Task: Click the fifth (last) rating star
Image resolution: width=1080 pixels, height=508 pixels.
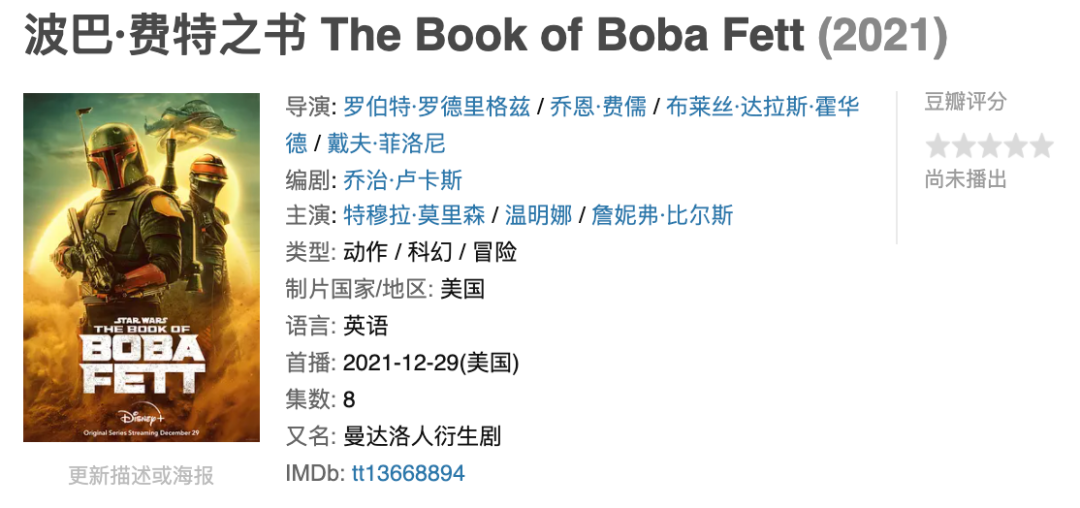Action: click(x=1042, y=147)
